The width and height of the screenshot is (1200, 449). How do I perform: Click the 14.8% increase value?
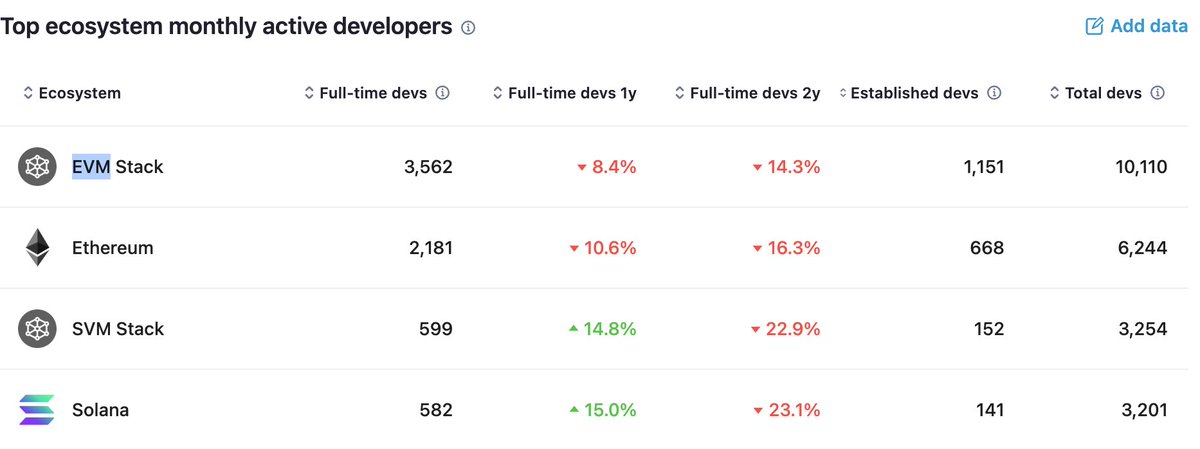(603, 329)
